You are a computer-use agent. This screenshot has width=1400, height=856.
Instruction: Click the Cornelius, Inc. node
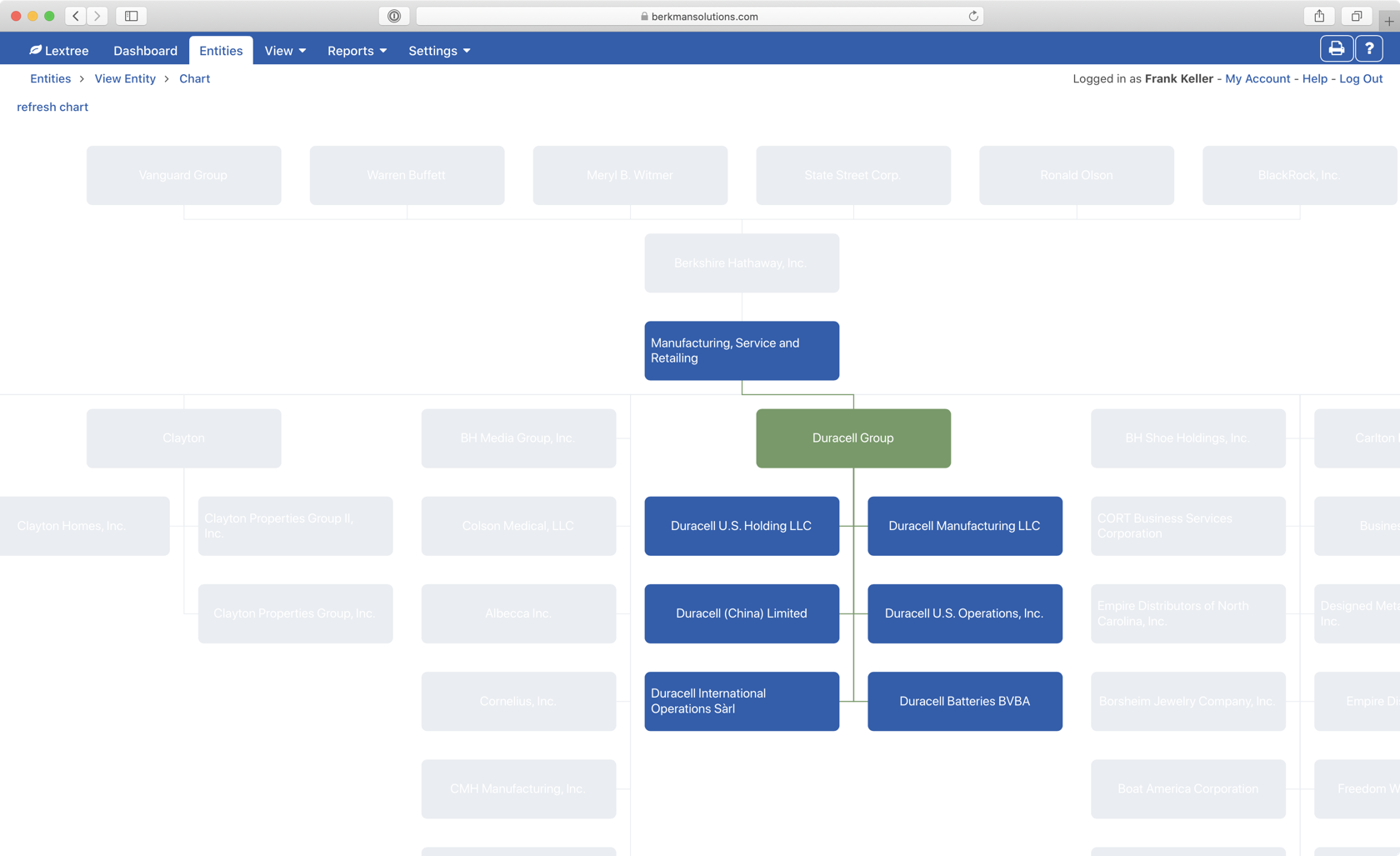coord(518,702)
